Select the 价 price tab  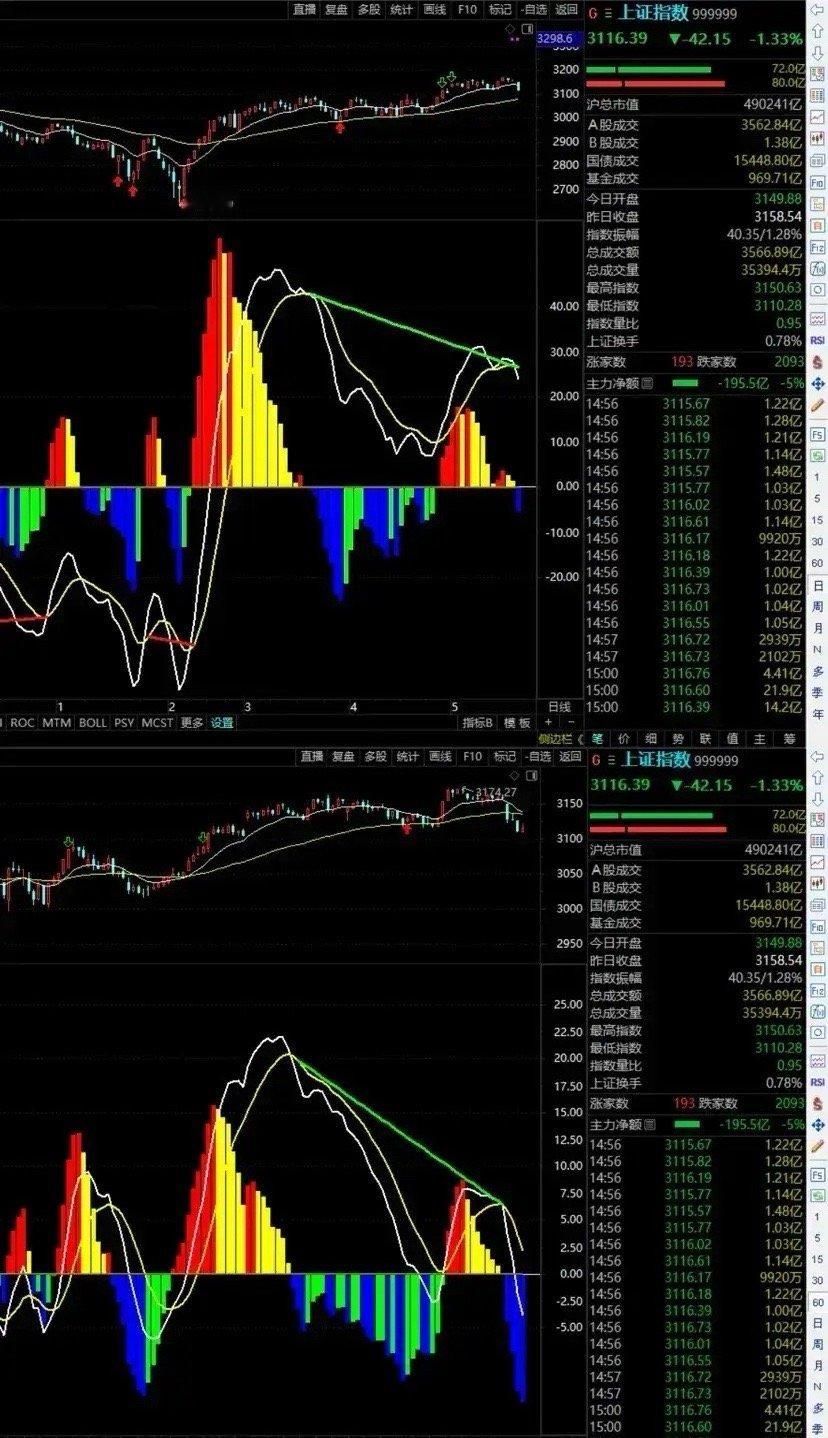624,739
